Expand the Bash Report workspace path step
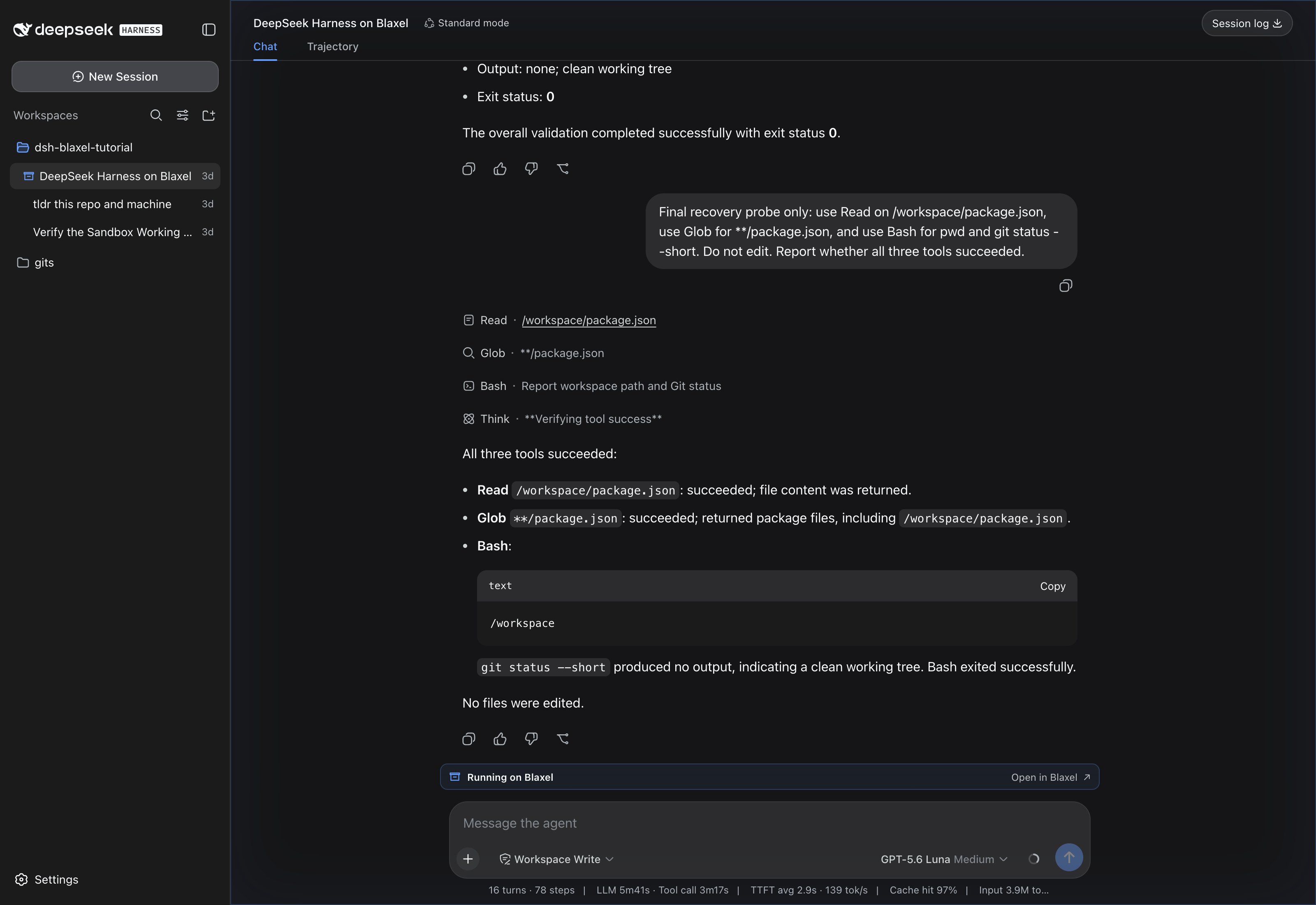Image resolution: width=1316 pixels, height=905 pixels. [x=592, y=386]
